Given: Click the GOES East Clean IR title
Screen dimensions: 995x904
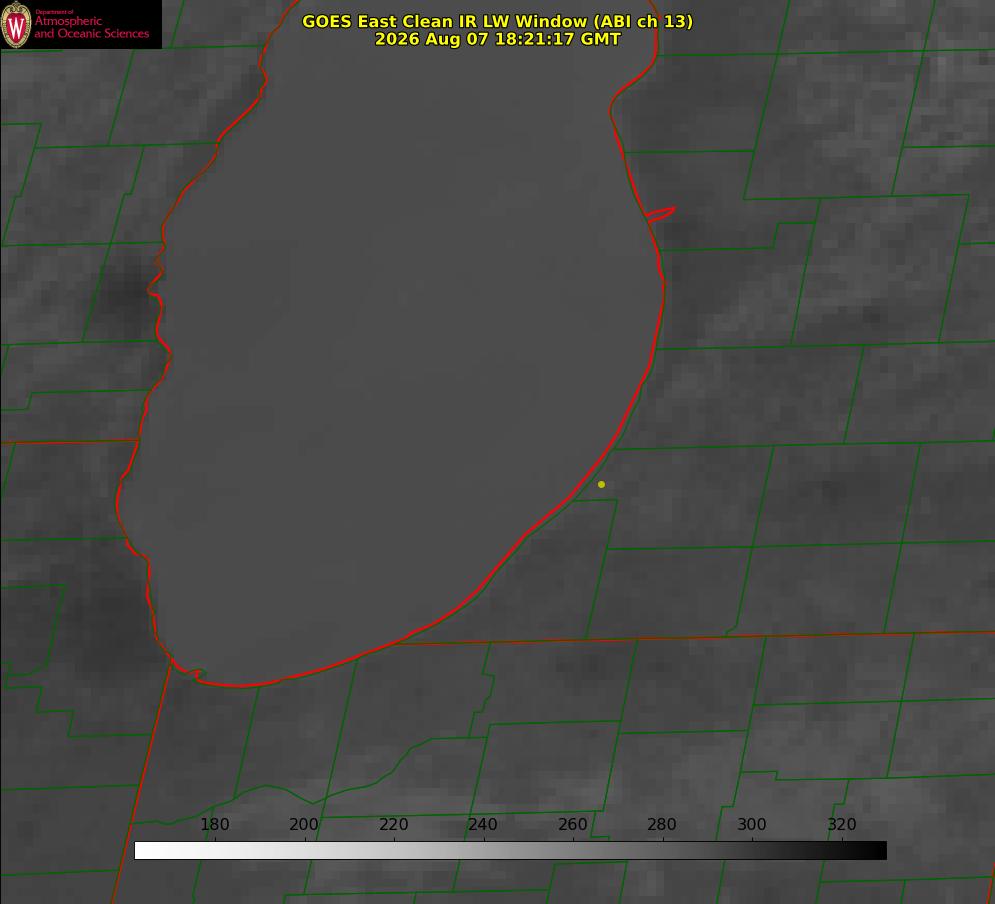Looking at the screenshot, I should (x=497, y=21).
